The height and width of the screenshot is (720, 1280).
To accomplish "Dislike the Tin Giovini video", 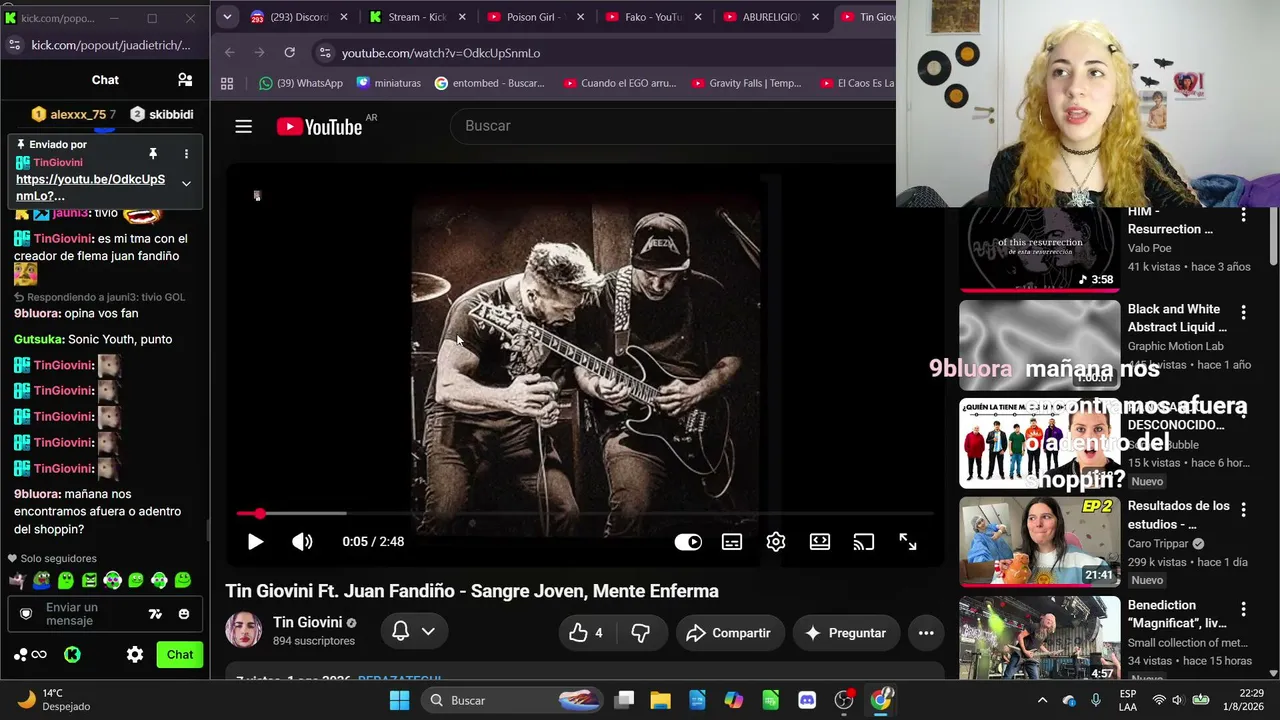I will pyautogui.click(x=641, y=633).
